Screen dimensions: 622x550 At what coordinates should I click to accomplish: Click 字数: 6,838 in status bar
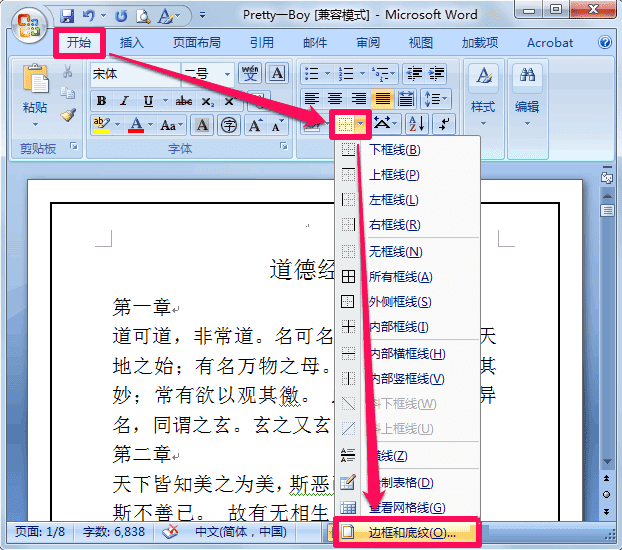click(x=114, y=532)
